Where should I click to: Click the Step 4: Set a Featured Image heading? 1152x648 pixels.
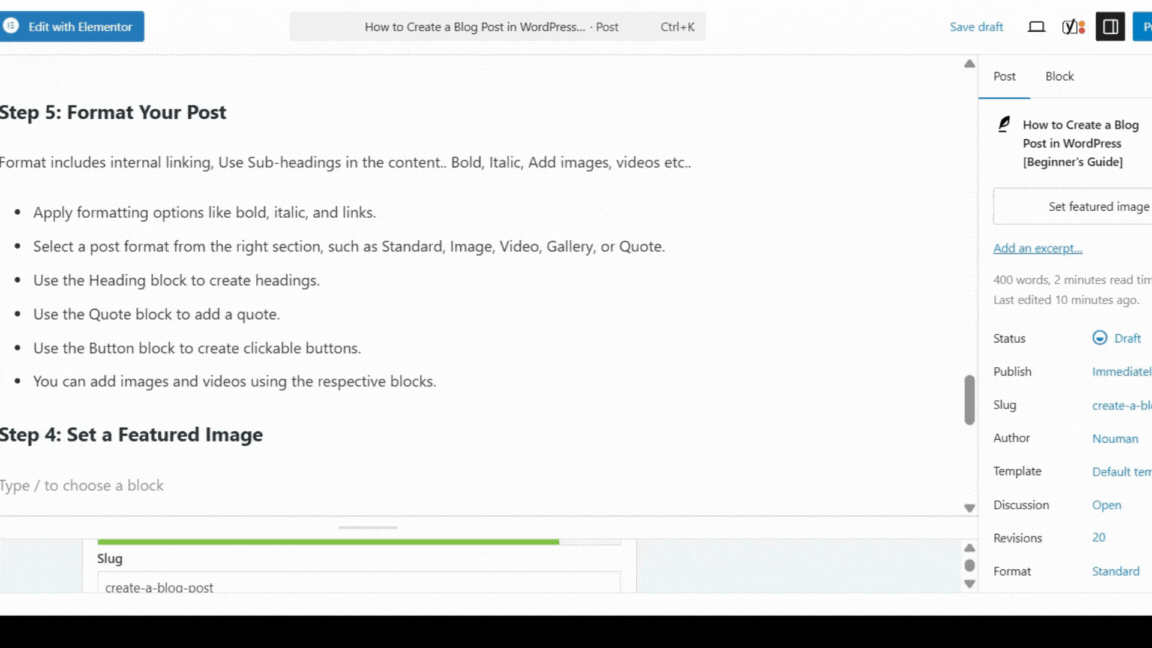coord(132,434)
